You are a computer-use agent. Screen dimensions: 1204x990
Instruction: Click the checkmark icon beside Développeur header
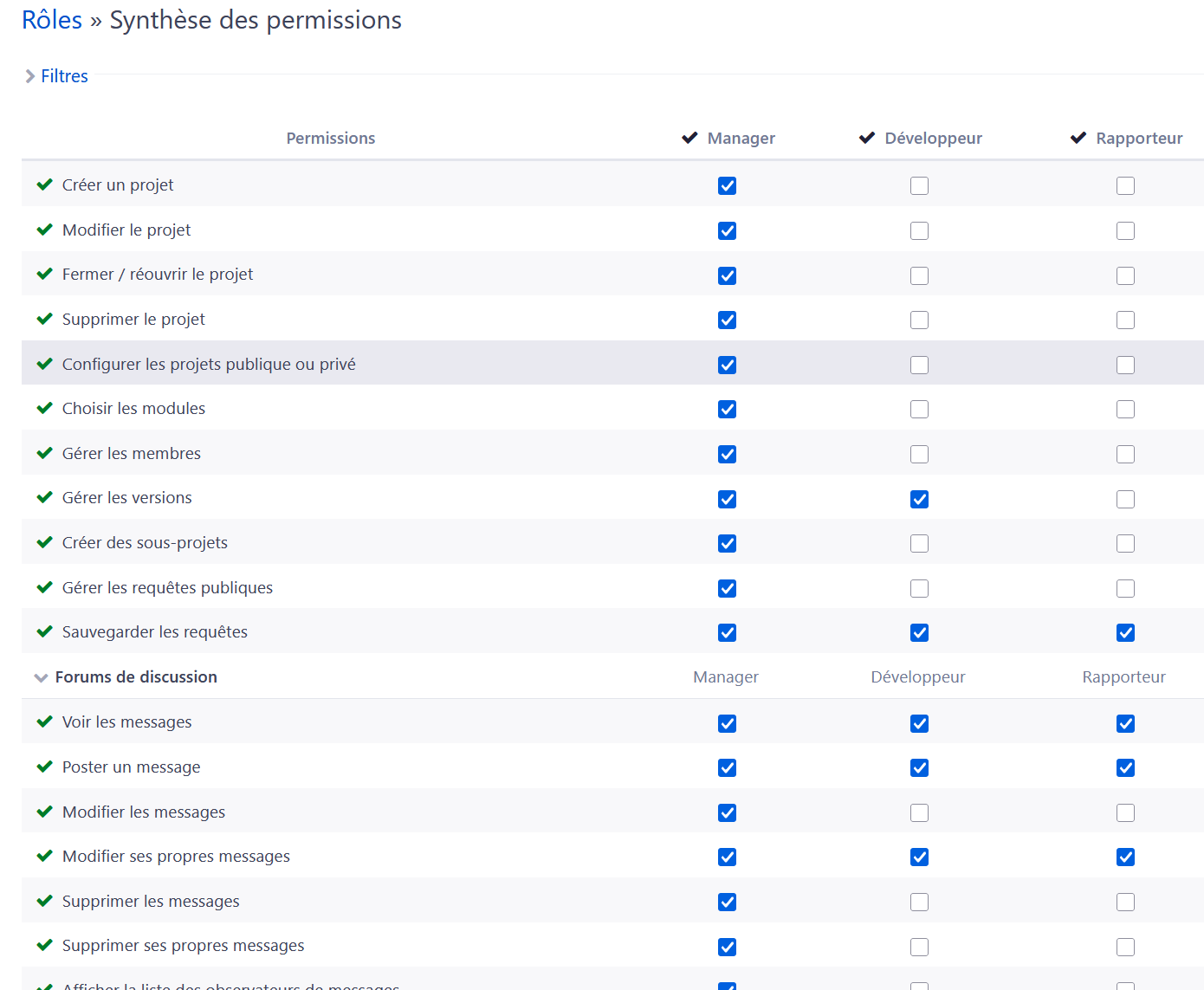pyautogui.click(x=866, y=138)
